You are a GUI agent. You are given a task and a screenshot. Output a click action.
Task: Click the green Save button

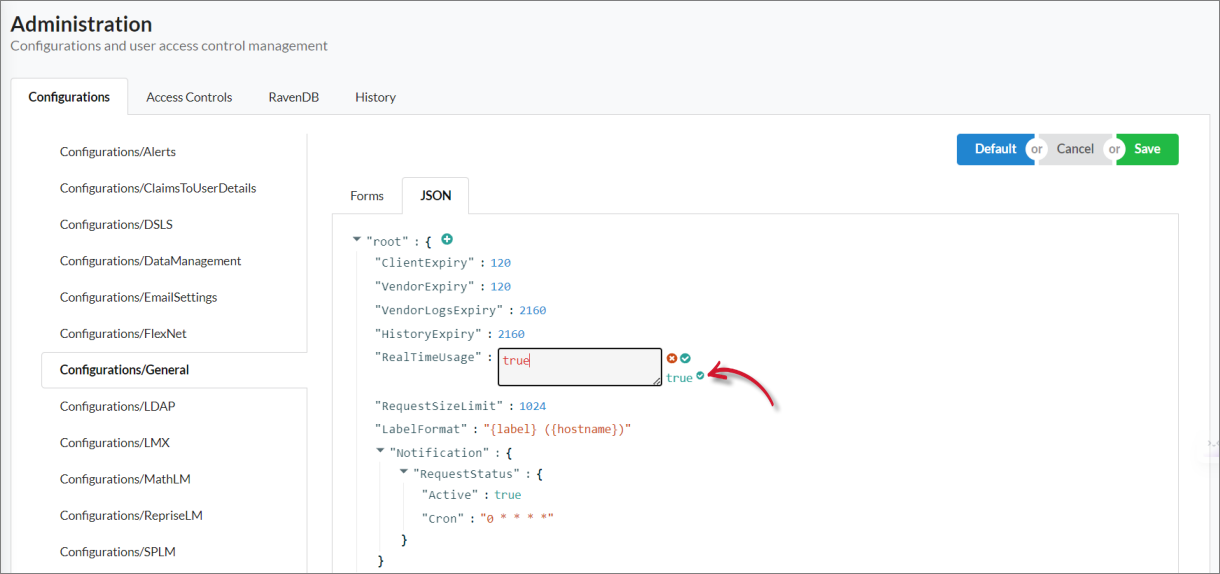(1147, 149)
